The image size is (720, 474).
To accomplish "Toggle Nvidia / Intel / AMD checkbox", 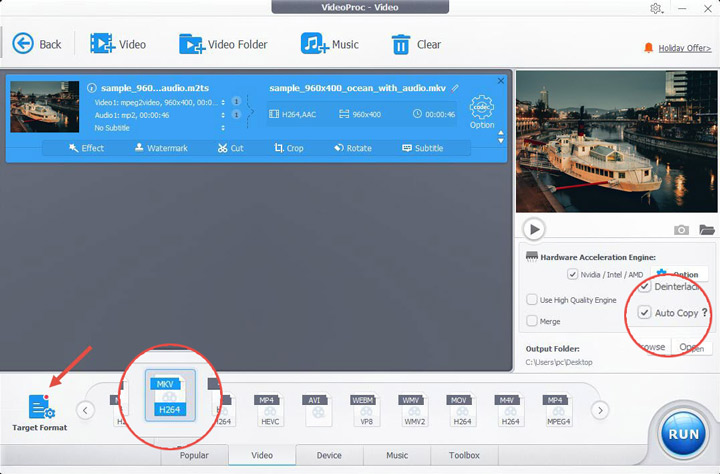I will point(572,274).
